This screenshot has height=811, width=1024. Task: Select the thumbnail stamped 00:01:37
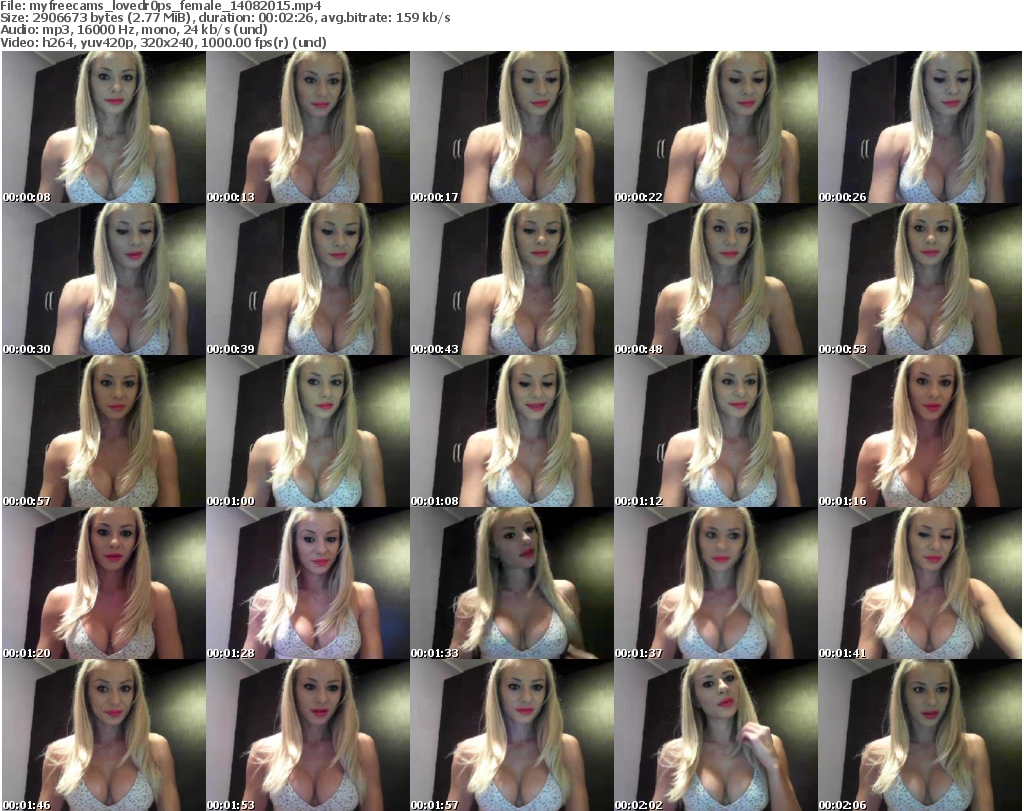[716, 583]
